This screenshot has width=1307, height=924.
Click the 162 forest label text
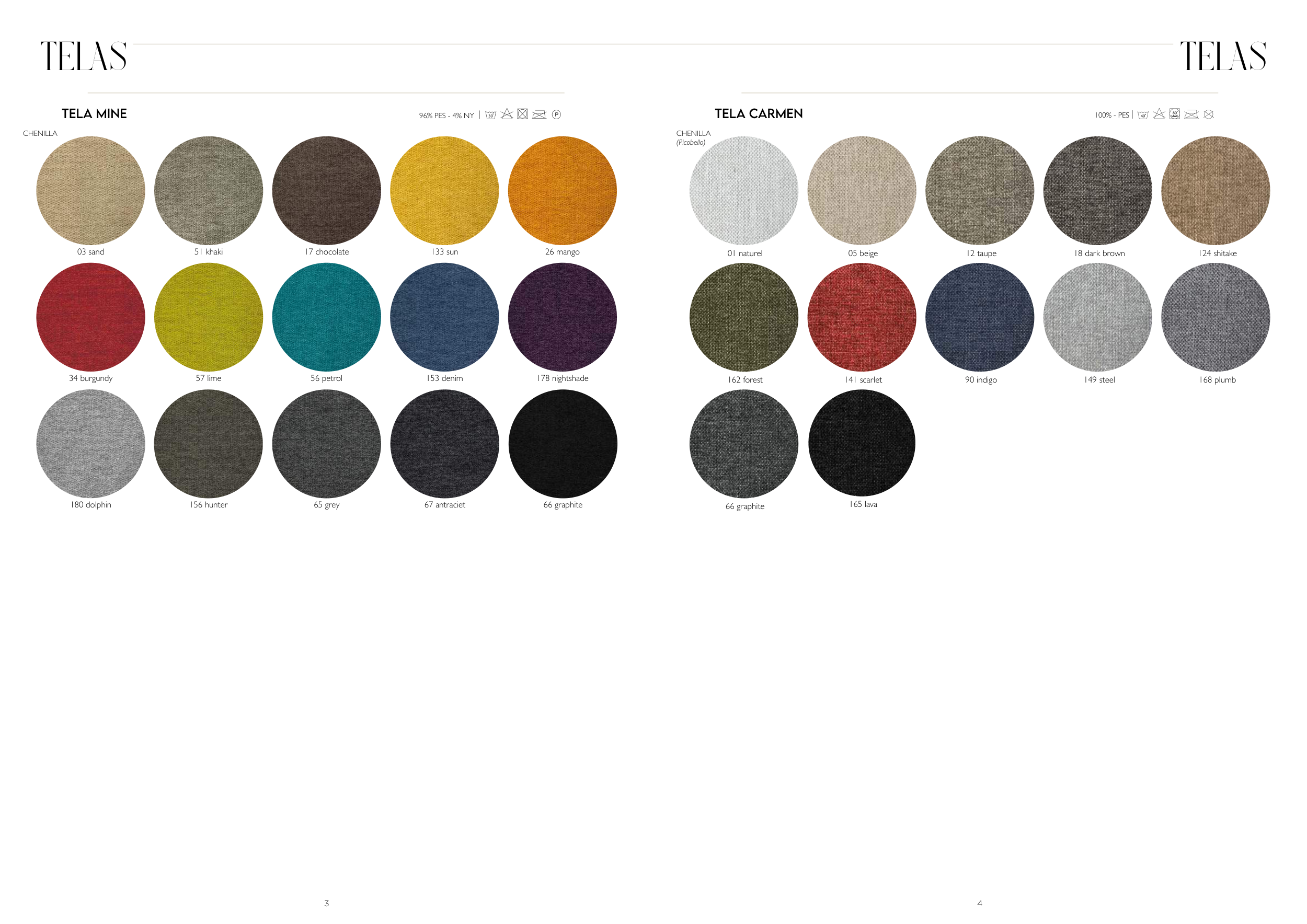coord(745,379)
